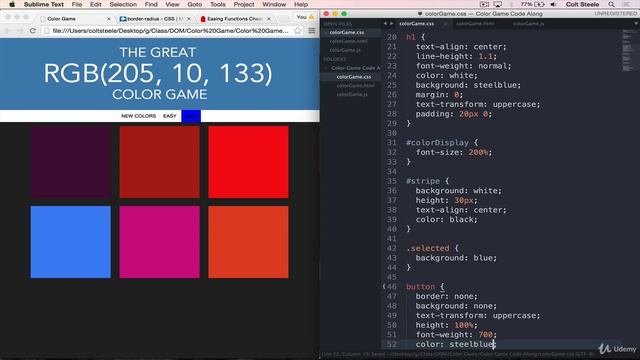Open colorGame.html in the folder tree
Image resolution: width=640 pixels, height=360 pixels.
pyautogui.click(x=356, y=86)
